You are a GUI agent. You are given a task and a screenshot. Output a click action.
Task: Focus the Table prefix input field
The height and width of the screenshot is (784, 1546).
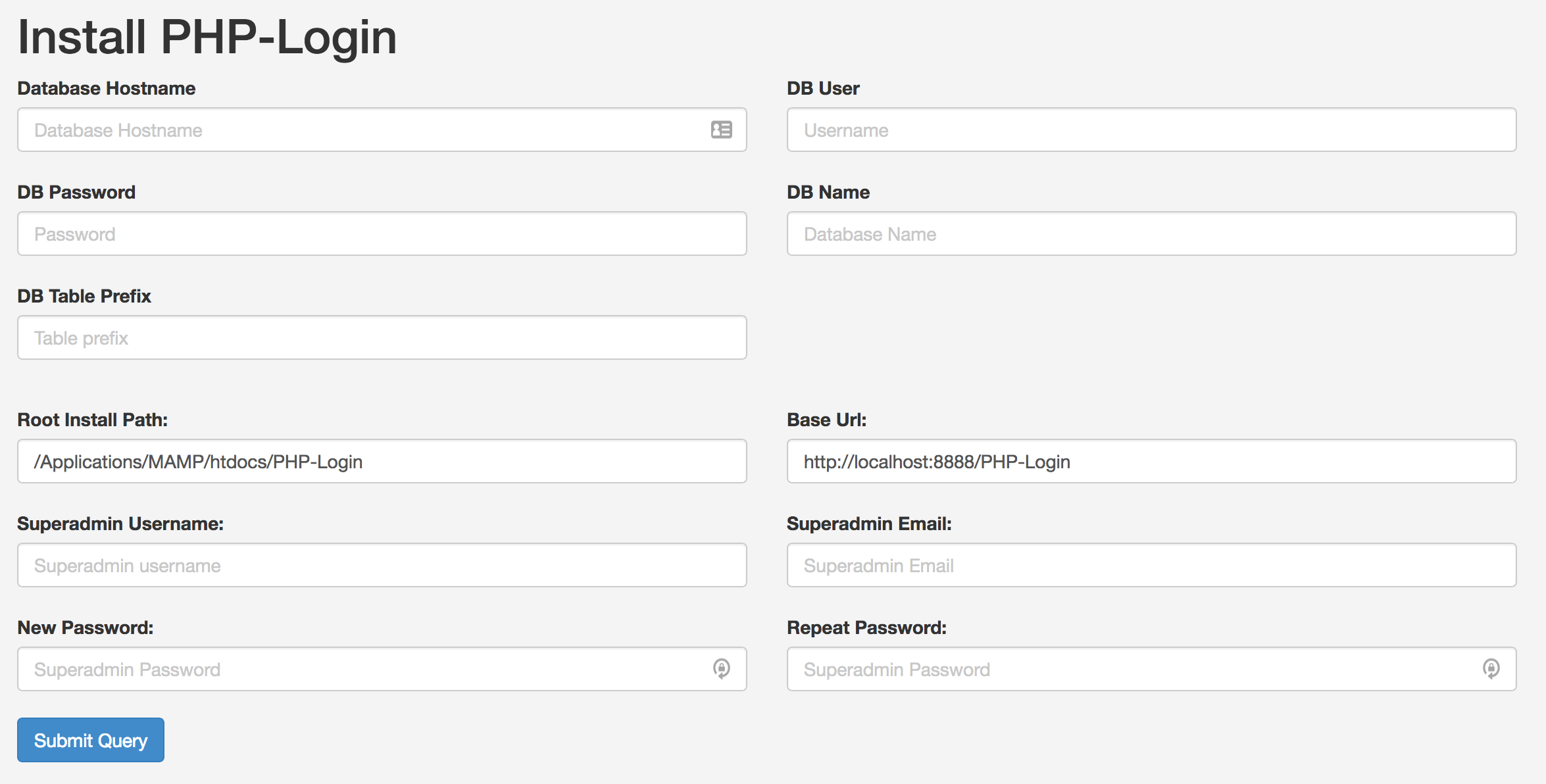[x=382, y=337]
